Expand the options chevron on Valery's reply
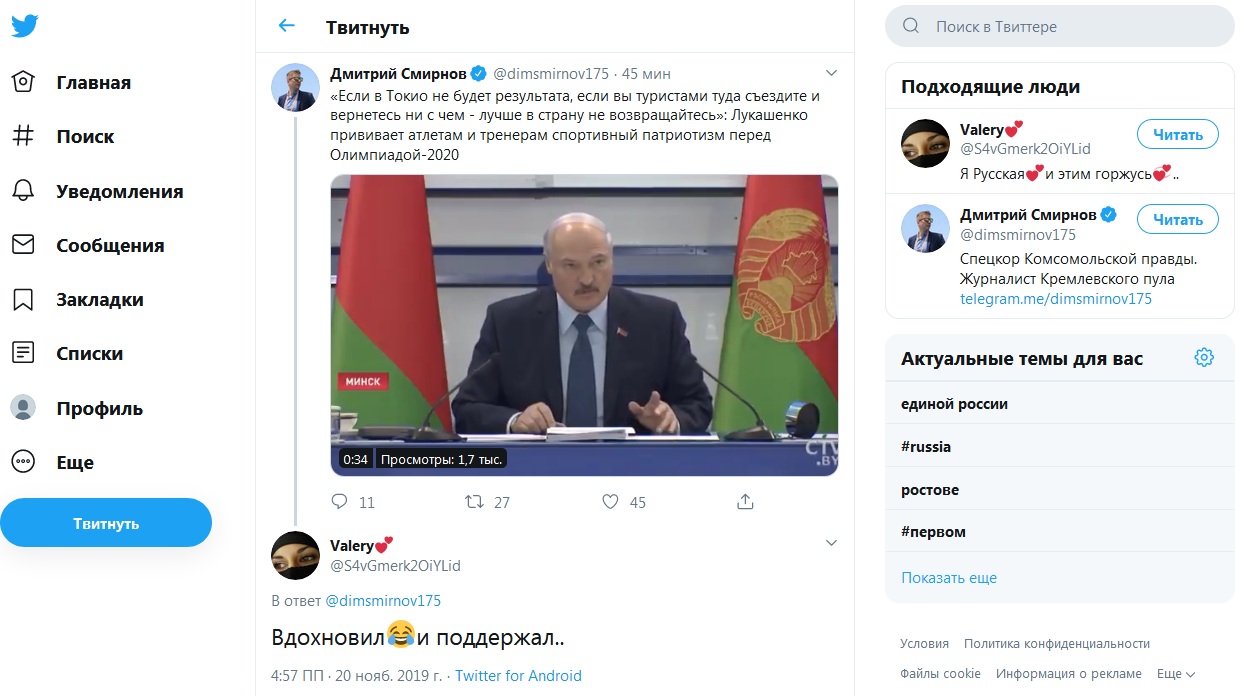Viewport: 1244px width, 696px height. click(830, 543)
